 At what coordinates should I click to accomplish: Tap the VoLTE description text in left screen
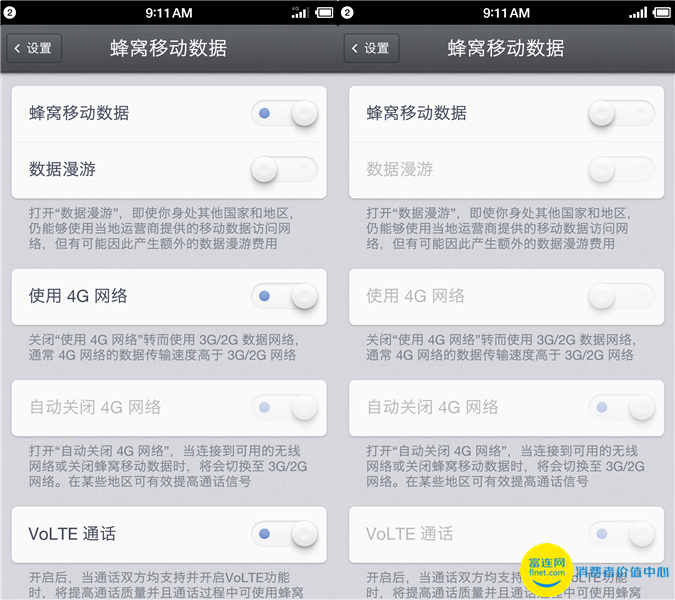(166, 585)
